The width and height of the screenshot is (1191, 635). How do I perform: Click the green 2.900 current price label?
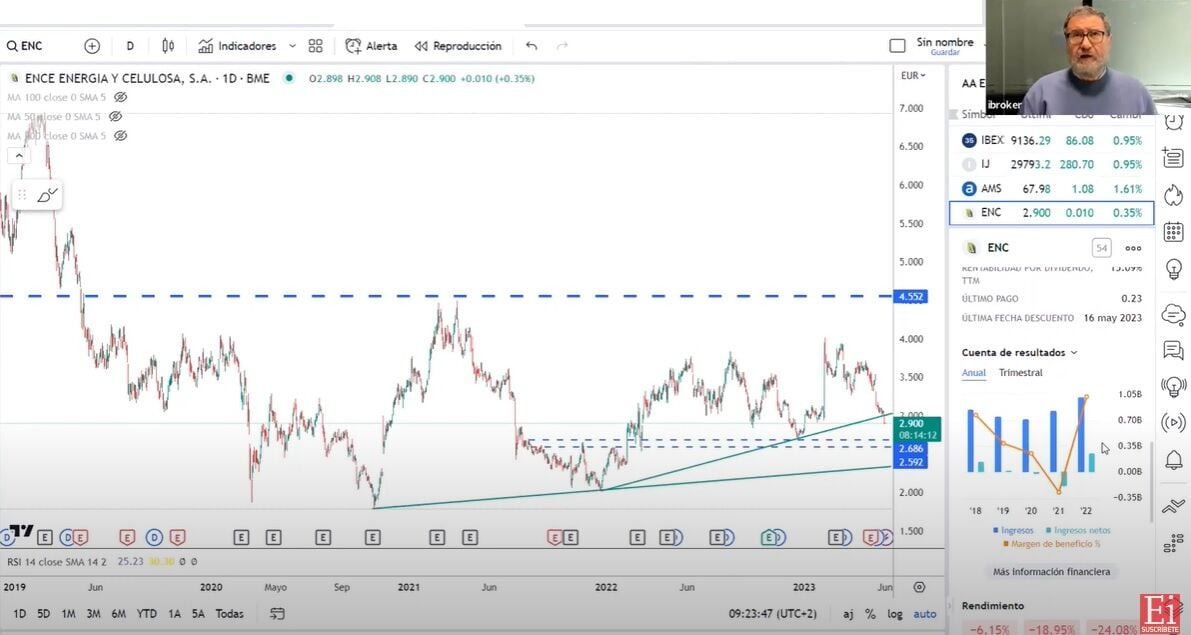click(918, 429)
